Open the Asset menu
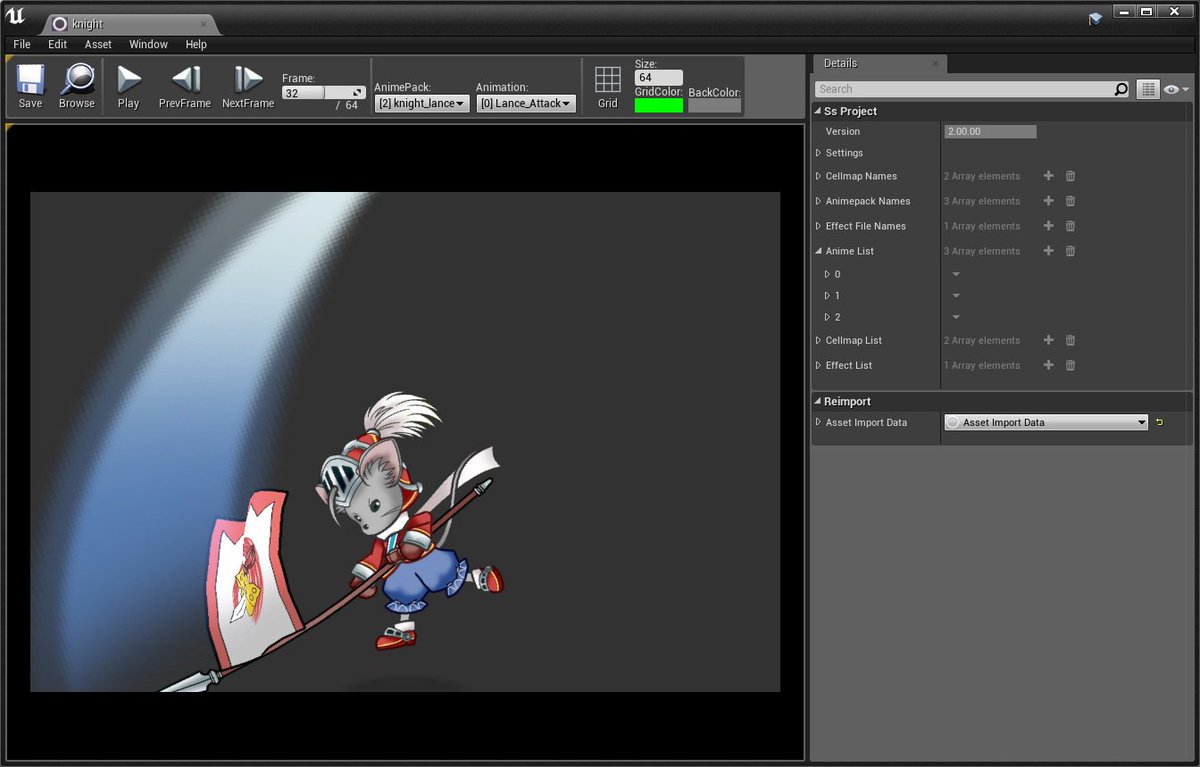This screenshot has width=1200, height=767. coord(98,44)
